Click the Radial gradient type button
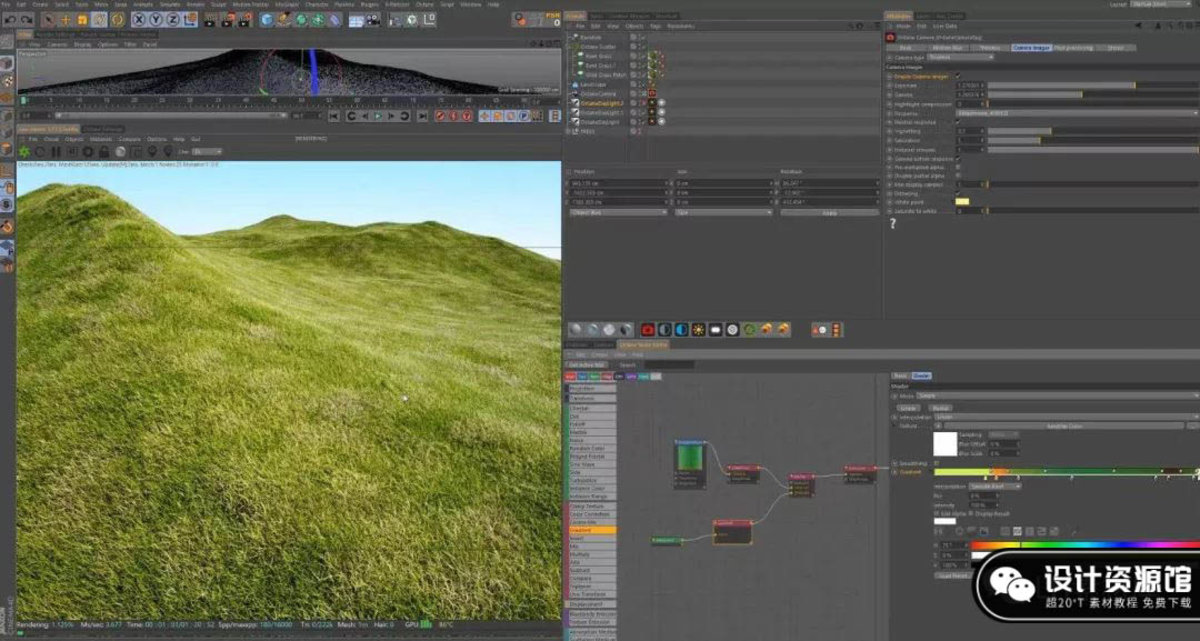The height and width of the screenshot is (641, 1200). point(939,407)
